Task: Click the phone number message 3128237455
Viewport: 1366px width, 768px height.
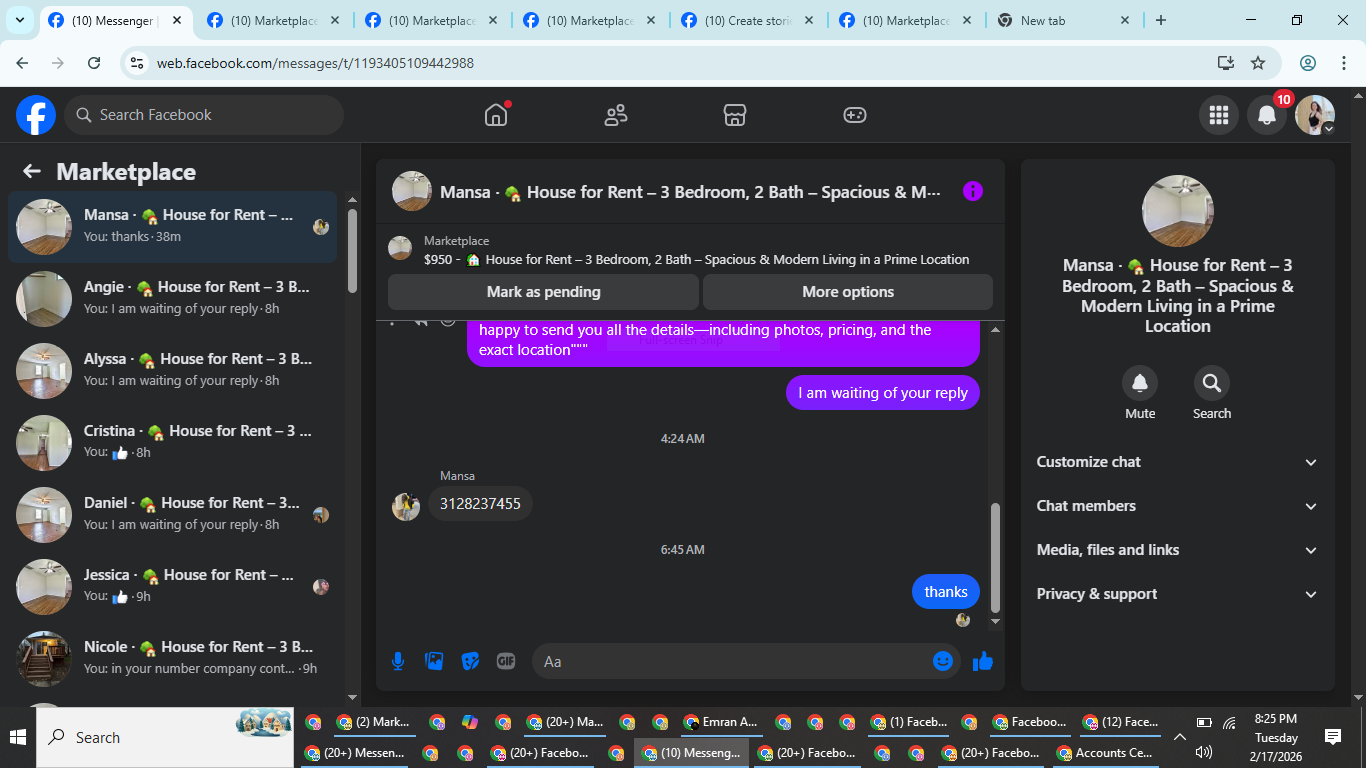Action: click(480, 504)
